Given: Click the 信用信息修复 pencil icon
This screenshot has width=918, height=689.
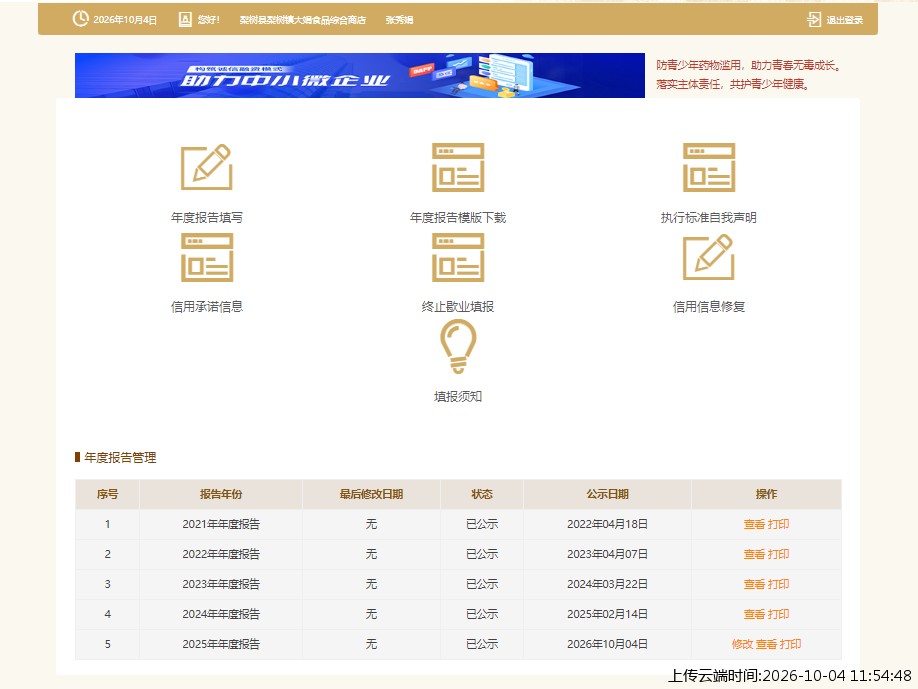Looking at the screenshot, I should pos(709,257).
